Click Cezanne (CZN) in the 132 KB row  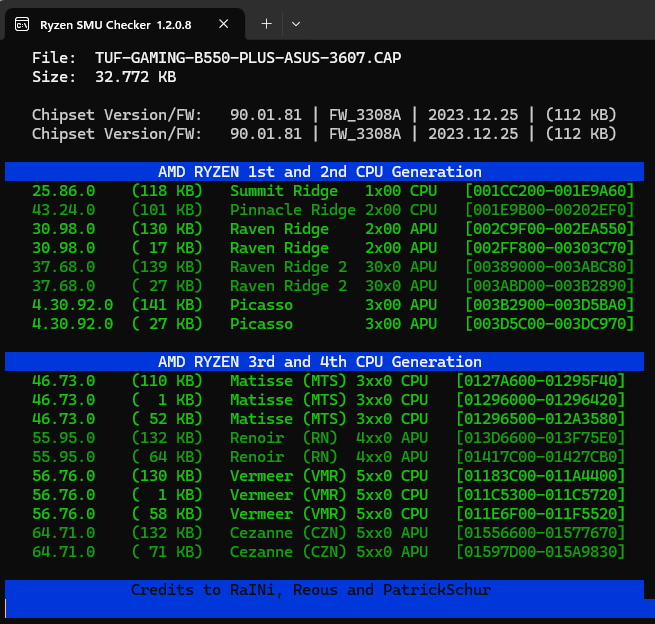click(288, 533)
